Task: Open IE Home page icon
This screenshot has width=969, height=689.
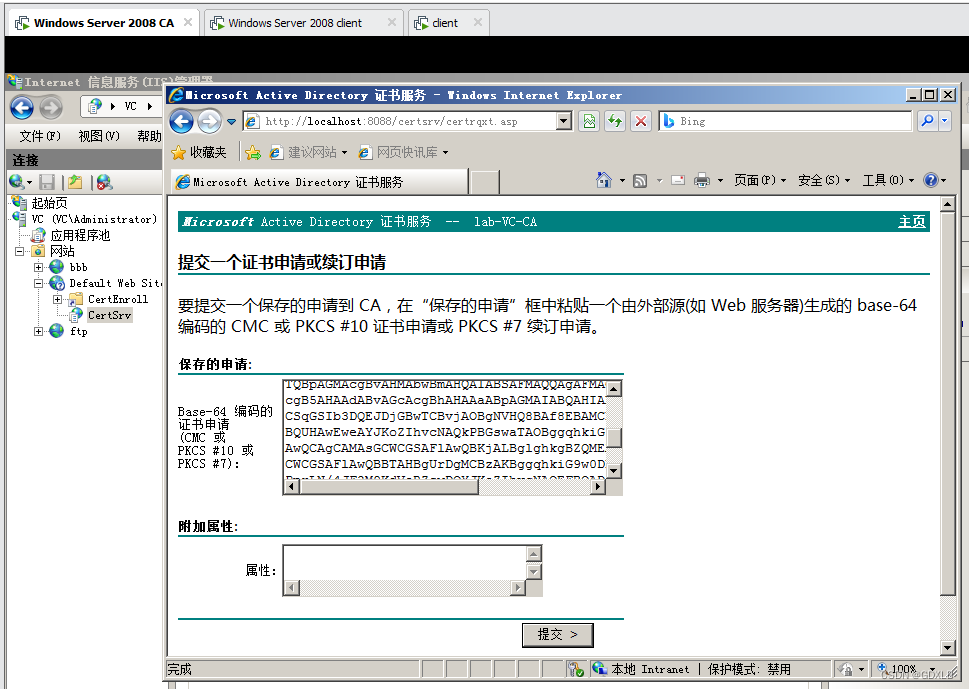Action: (604, 180)
